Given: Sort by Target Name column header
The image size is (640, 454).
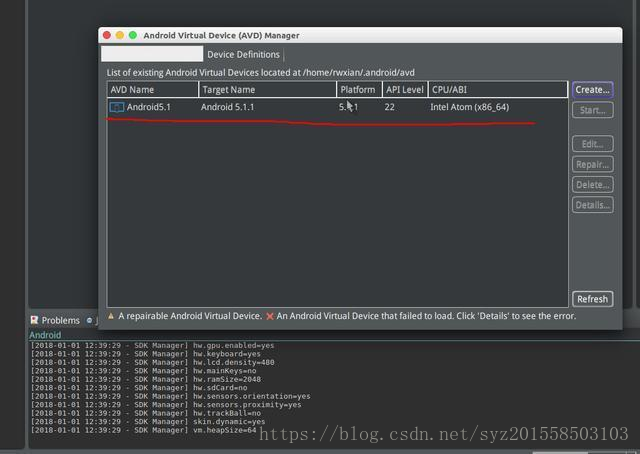Looking at the screenshot, I should click(268, 90).
